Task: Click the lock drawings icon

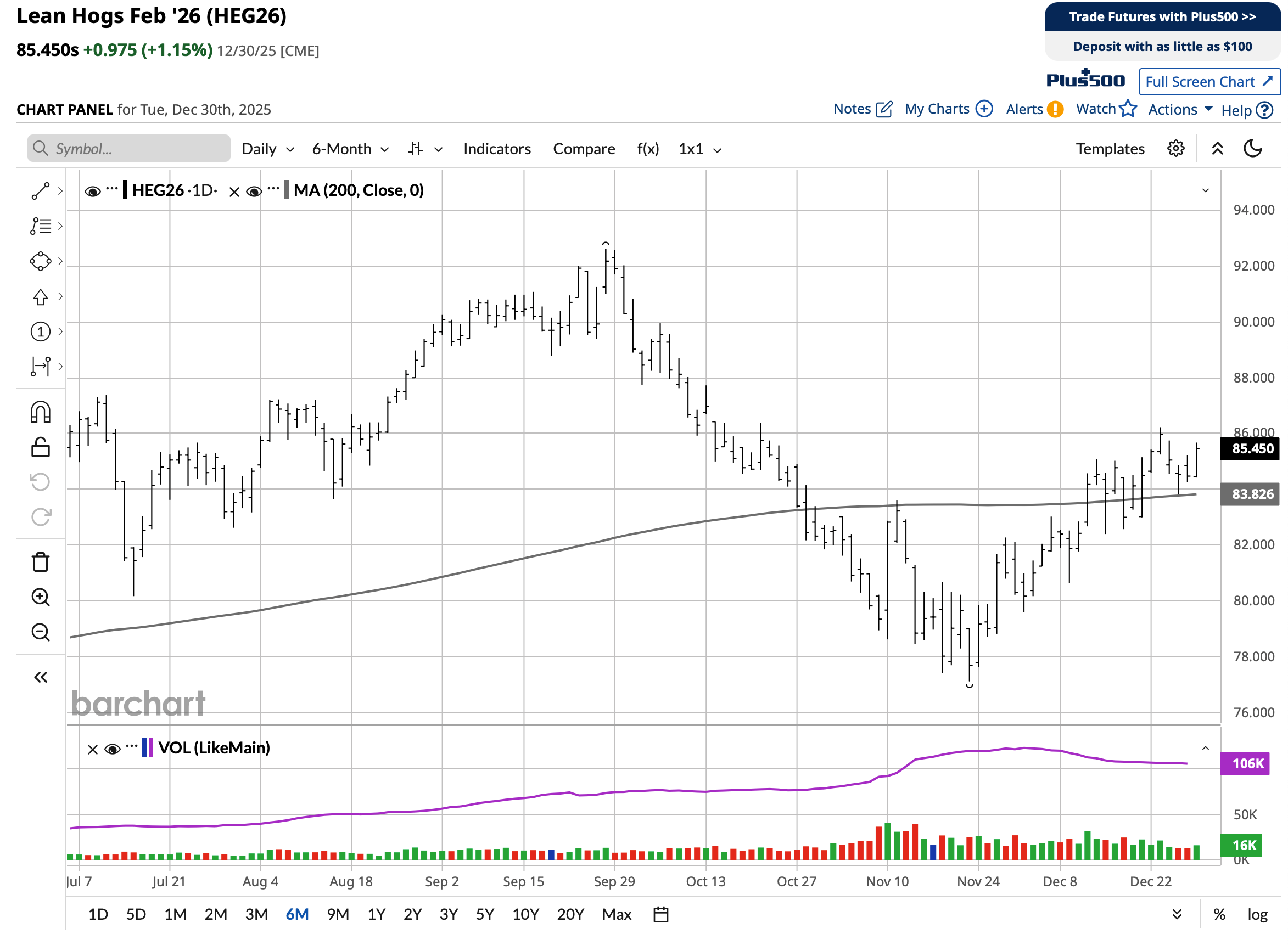Action: click(x=40, y=448)
